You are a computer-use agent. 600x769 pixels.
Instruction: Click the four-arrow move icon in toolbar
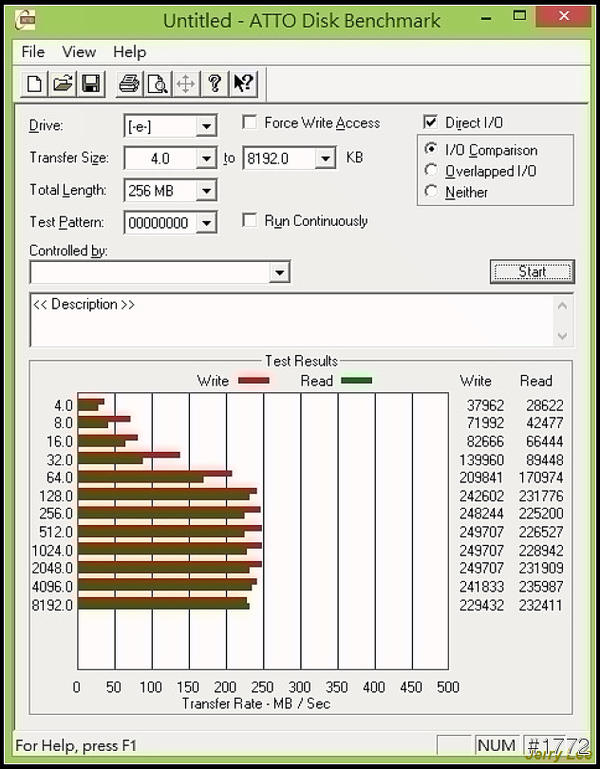pyautogui.click(x=185, y=84)
